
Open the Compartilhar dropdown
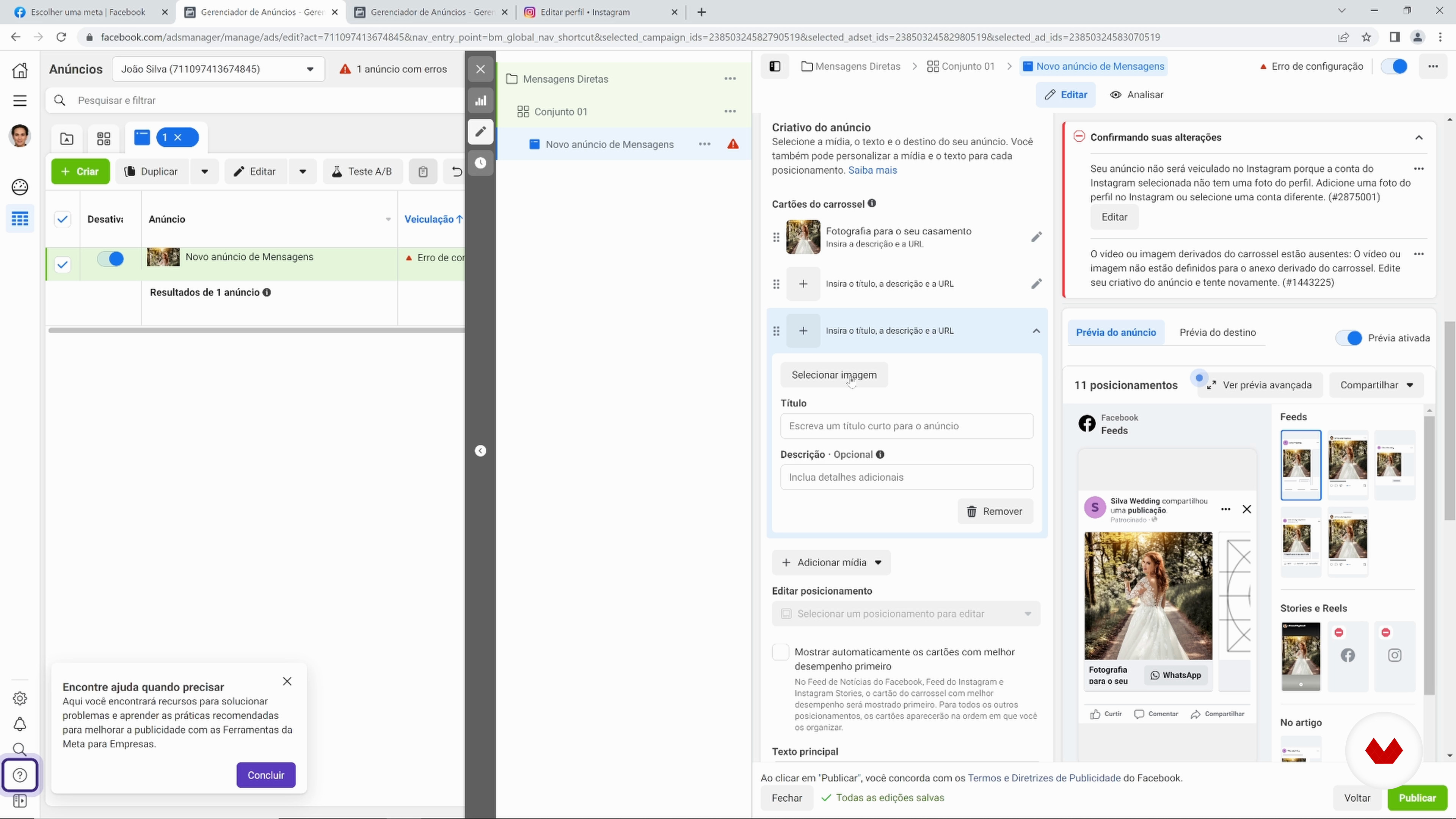click(x=1376, y=386)
